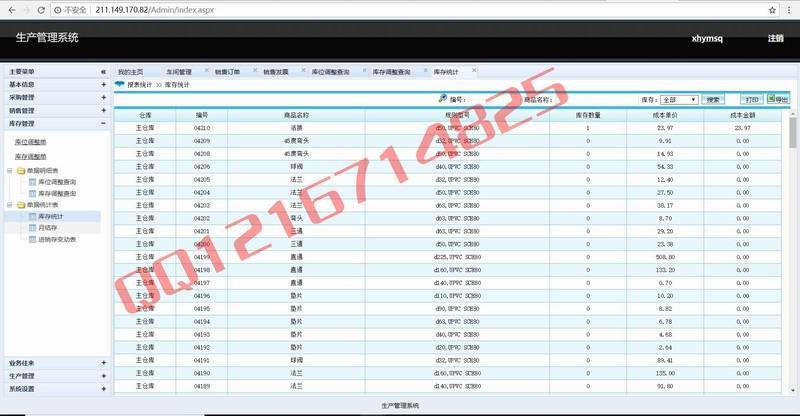
Task: Click the page icon beside 月结存
Action: tap(33, 228)
